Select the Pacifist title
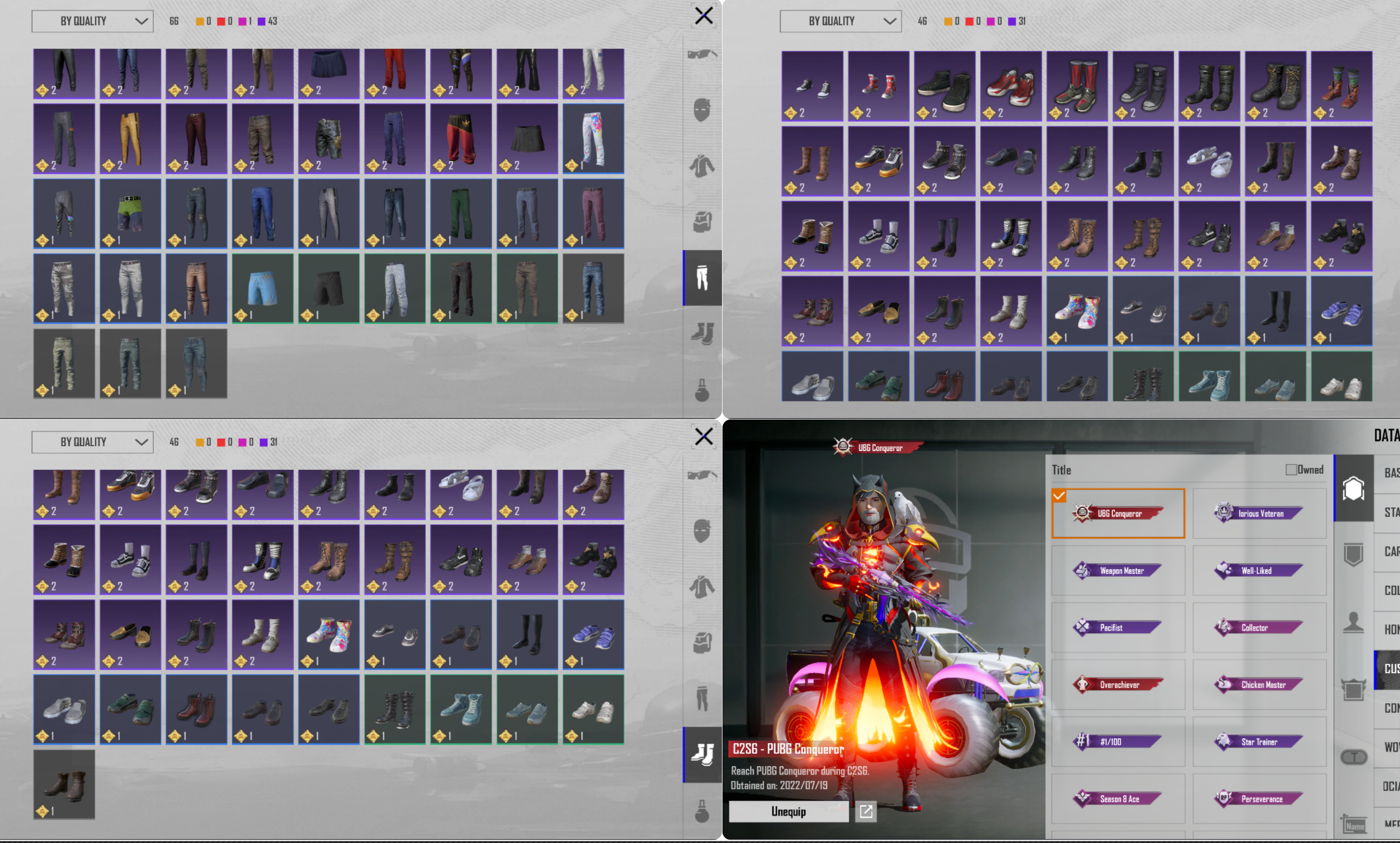The height and width of the screenshot is (843, 1400). (x=1118, y=628)
